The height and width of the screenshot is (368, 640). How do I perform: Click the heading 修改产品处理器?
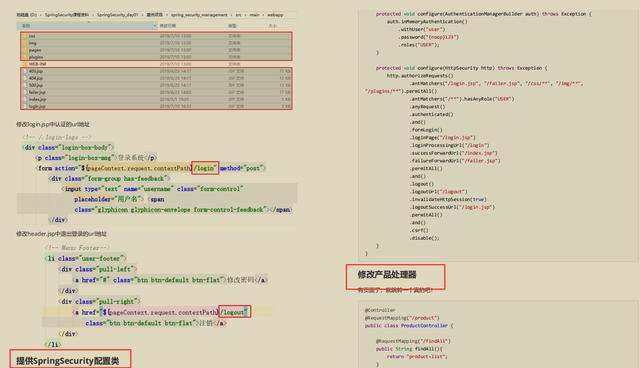tap(387, 275)
